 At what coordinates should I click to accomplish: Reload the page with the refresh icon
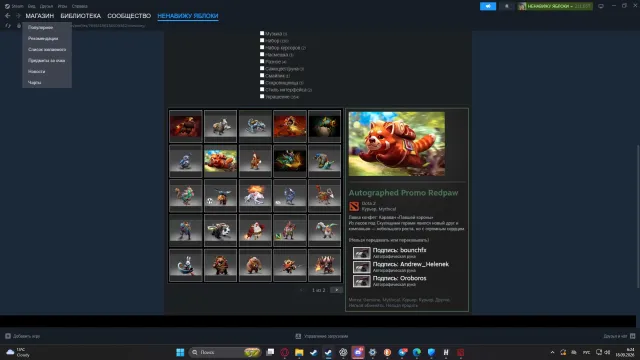tap(8, 26)
